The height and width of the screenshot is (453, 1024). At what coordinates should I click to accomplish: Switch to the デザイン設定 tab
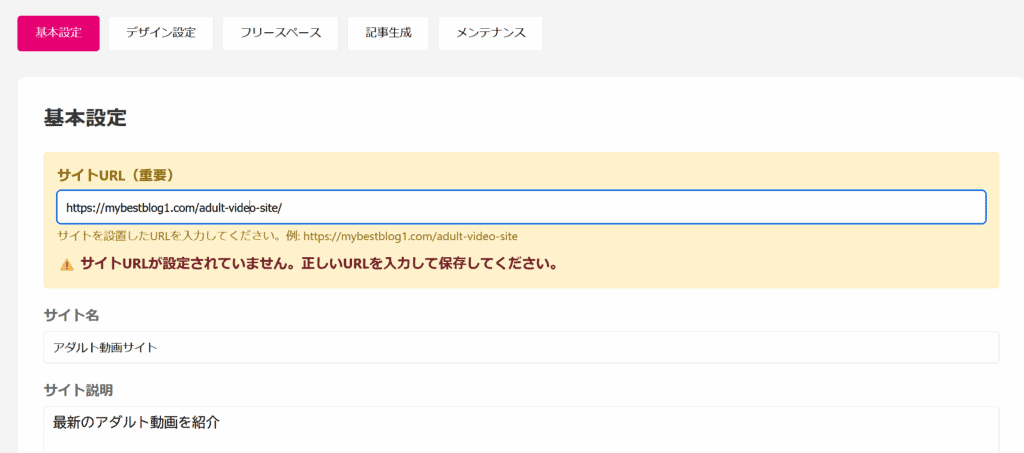[161, 33]
